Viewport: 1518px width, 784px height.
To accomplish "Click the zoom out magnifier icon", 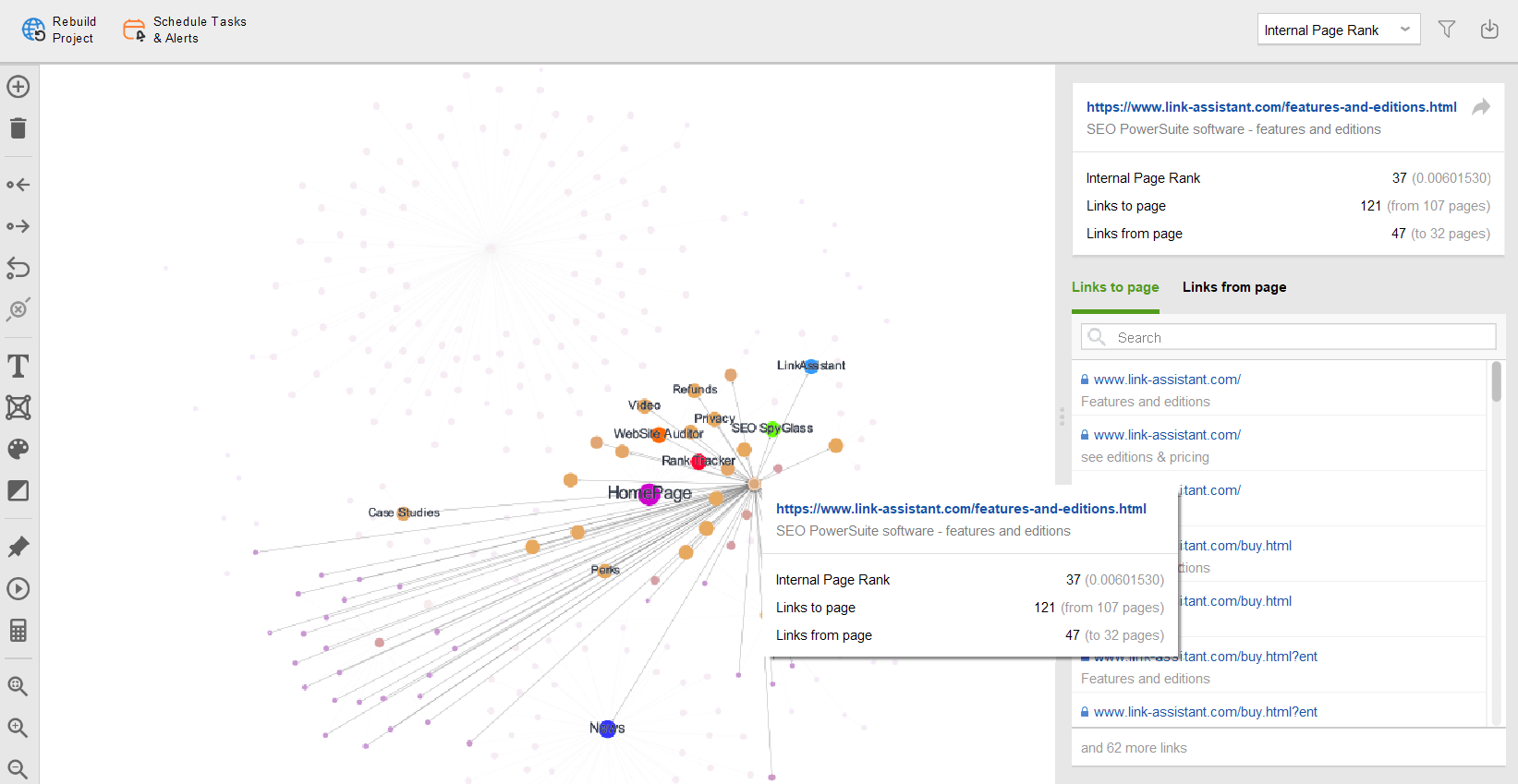I will coord(18,768).
